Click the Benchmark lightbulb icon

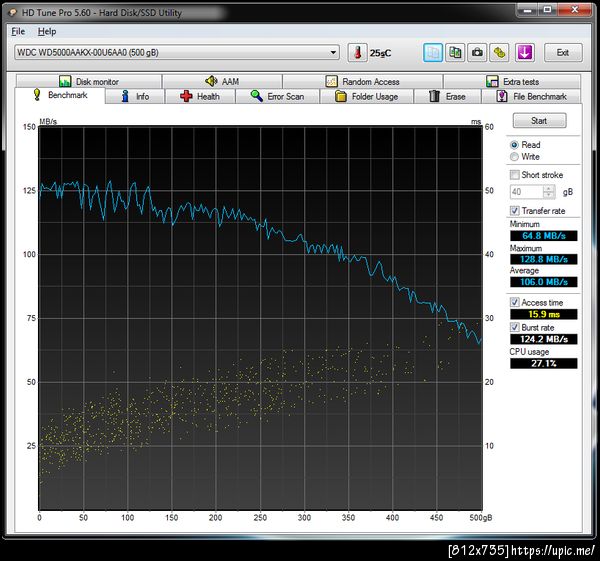37,95
